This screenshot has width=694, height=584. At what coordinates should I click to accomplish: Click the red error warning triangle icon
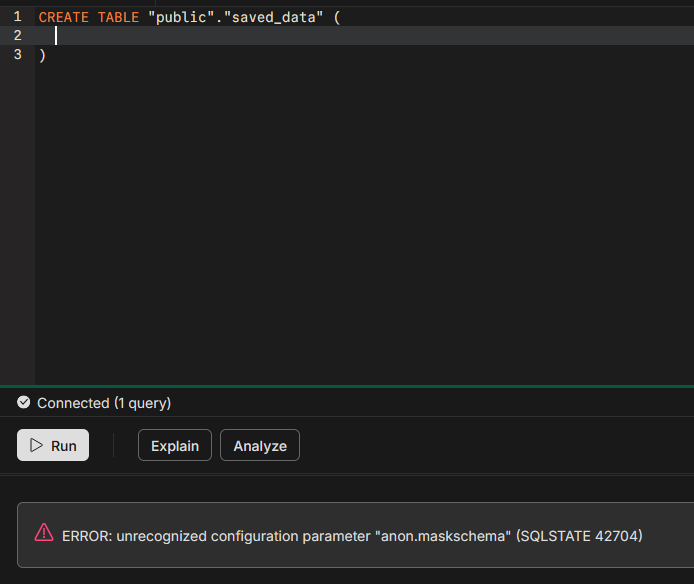point(44,533)
